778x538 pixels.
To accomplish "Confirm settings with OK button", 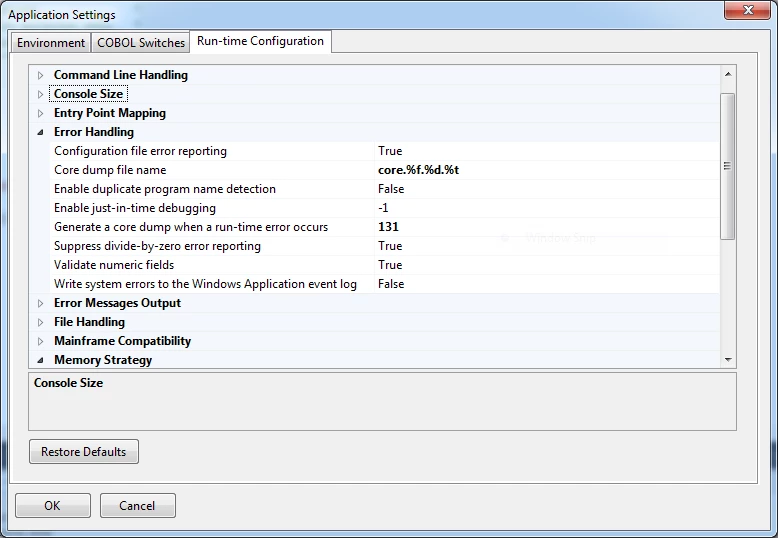I will pyautogui.click(x=53, y=505).
